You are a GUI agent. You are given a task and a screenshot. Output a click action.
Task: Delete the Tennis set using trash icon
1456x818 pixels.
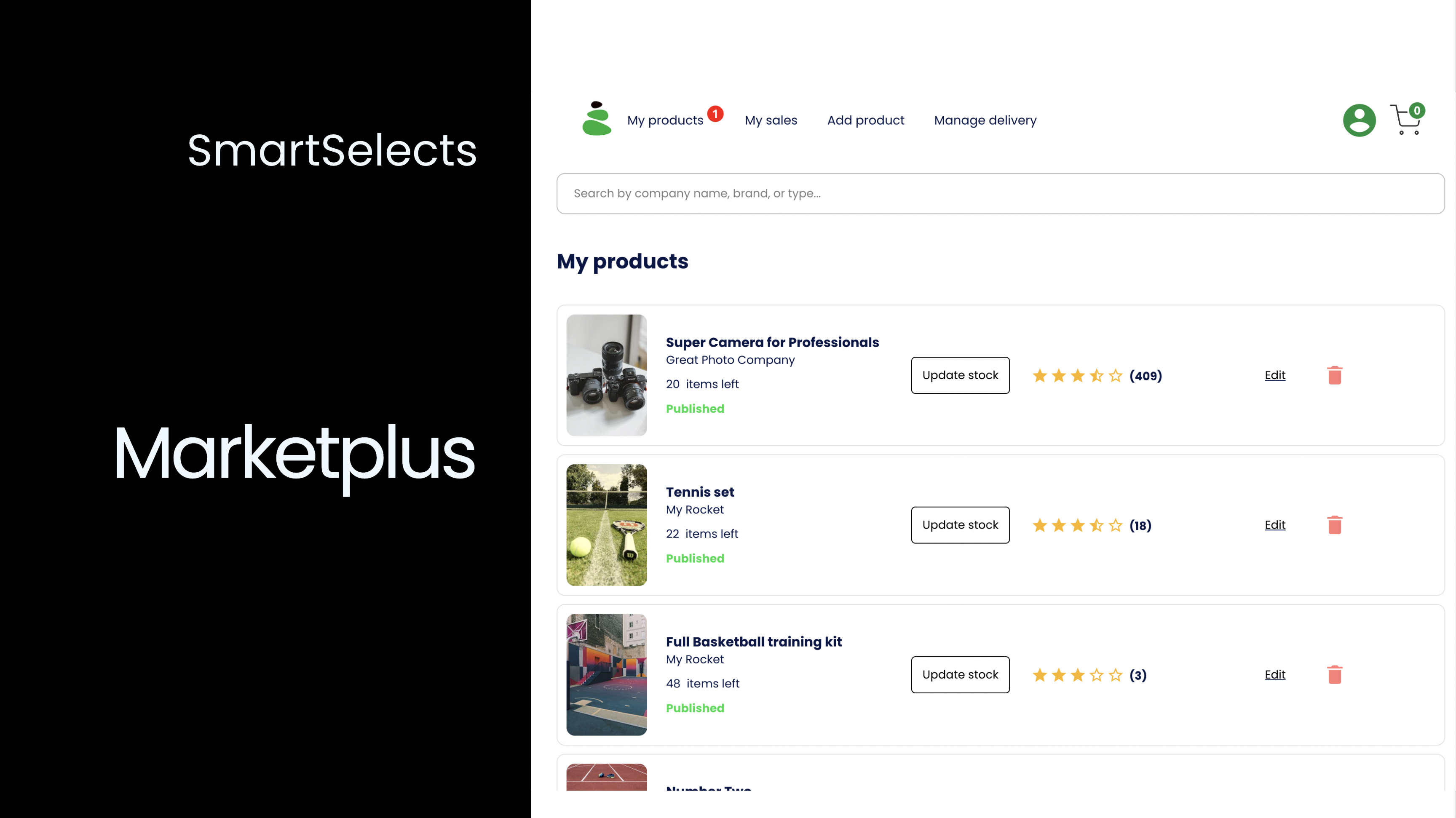coord(1335,525)
